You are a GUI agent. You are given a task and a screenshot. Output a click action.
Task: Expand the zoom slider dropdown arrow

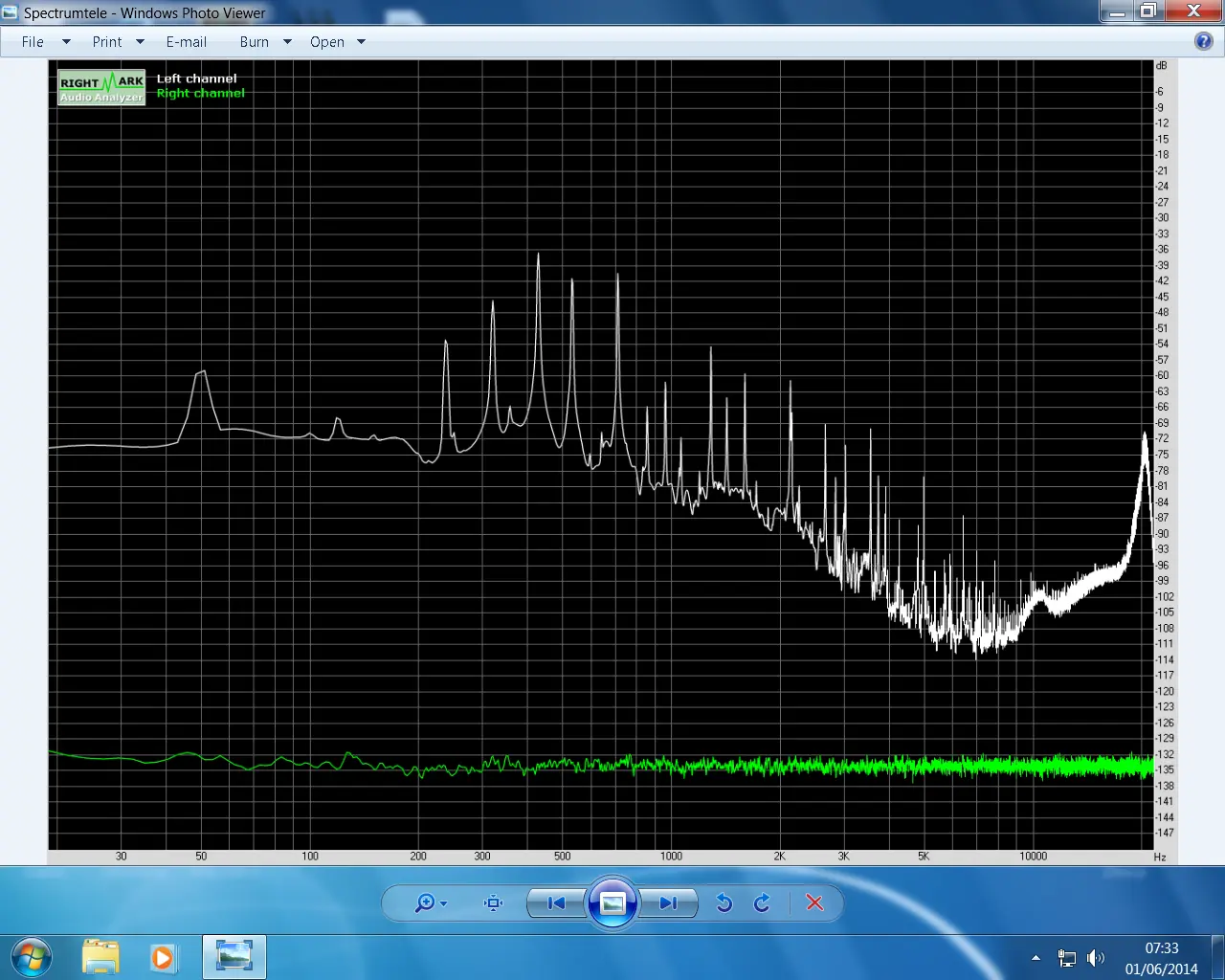click(443, 903)
